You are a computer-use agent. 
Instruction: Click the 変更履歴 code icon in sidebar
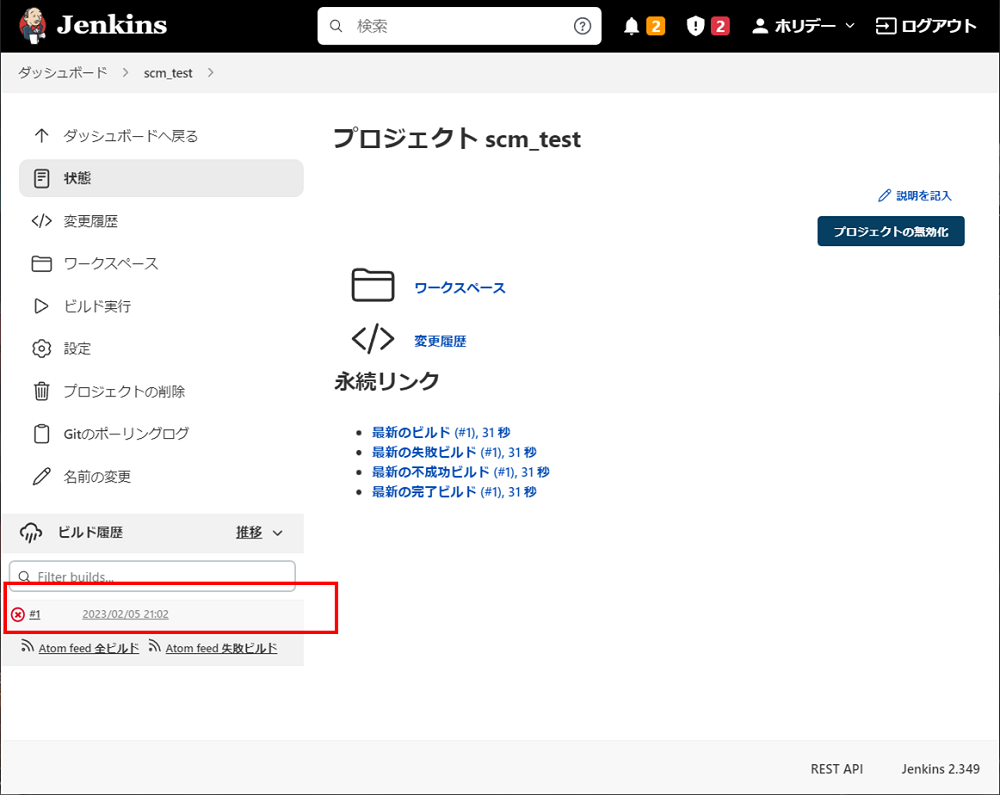pyautogui.click(x=41, y=221)
